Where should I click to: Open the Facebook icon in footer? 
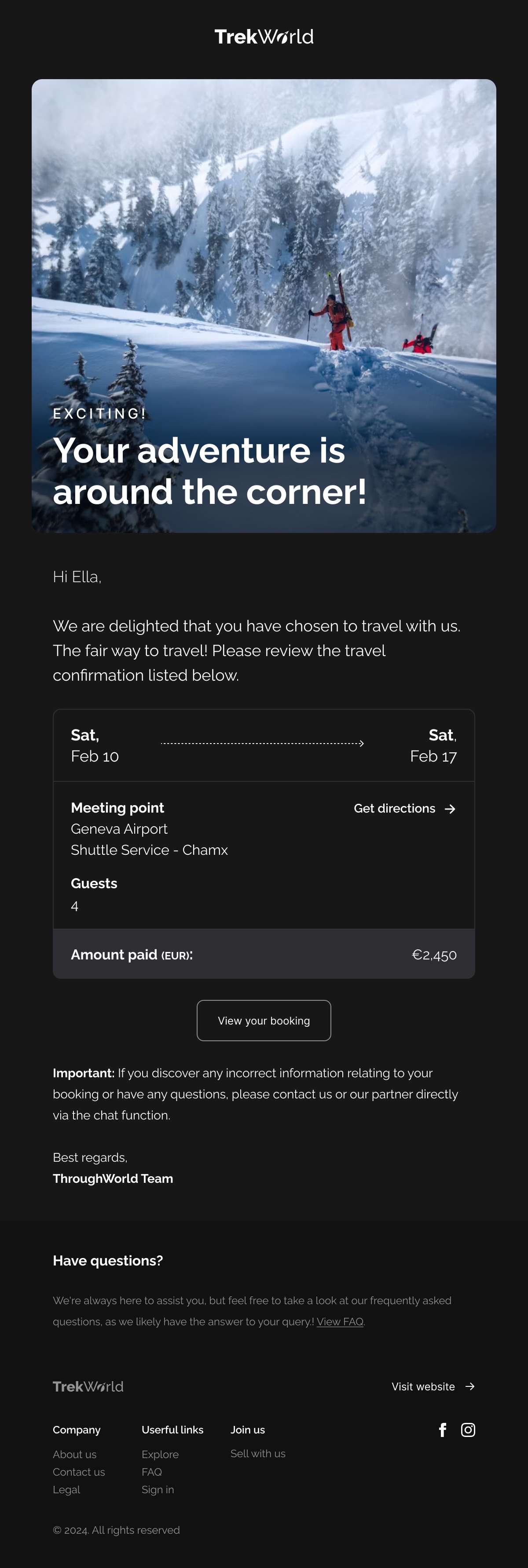443,1430
